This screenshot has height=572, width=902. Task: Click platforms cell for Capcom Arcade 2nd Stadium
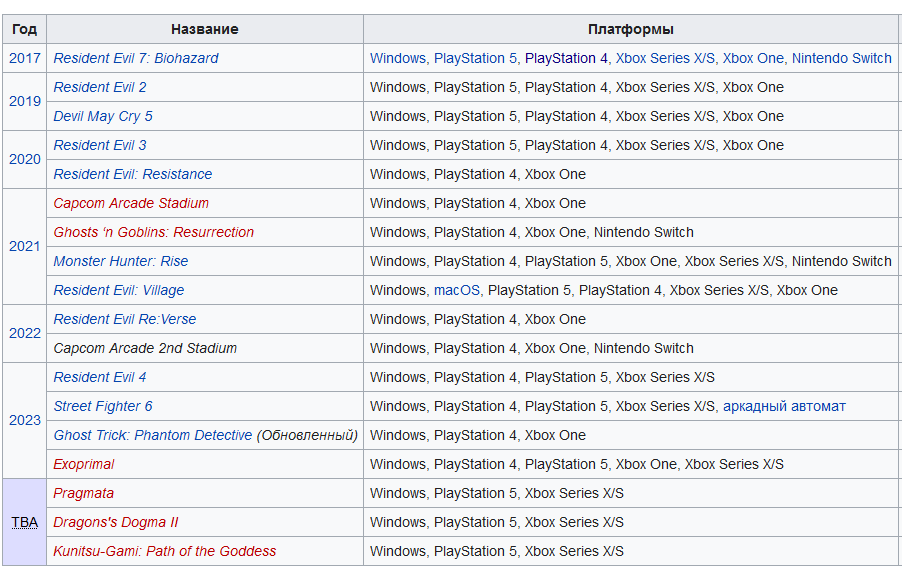[x=630, y=348]
